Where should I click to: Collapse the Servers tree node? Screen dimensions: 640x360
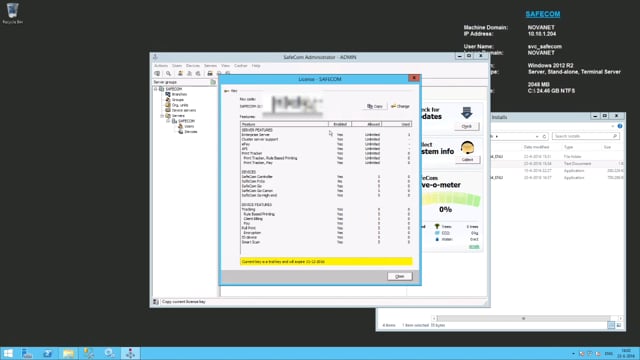[x=162, y=116]
